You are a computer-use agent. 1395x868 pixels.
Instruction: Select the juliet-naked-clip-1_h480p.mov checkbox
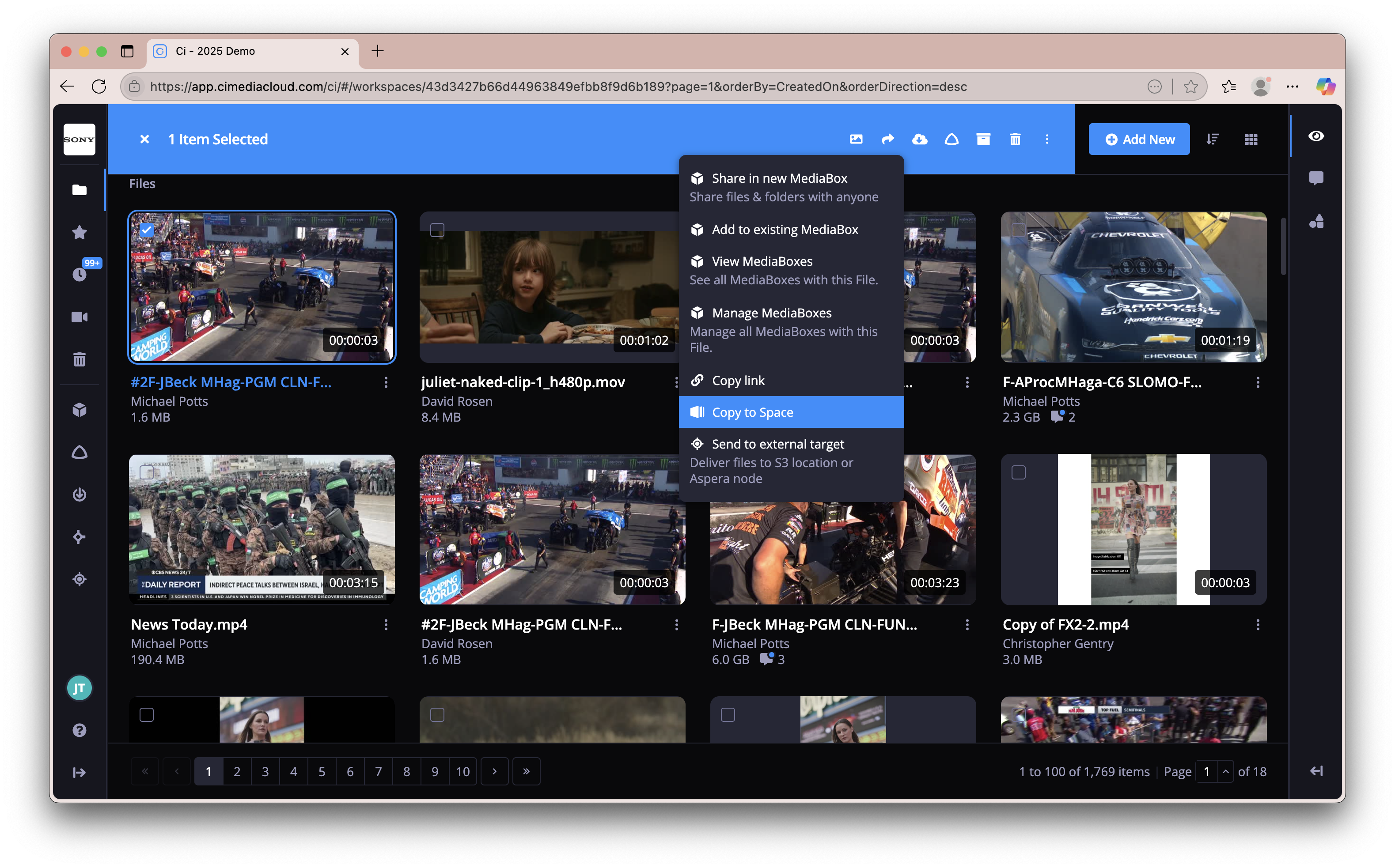[437, 230]
